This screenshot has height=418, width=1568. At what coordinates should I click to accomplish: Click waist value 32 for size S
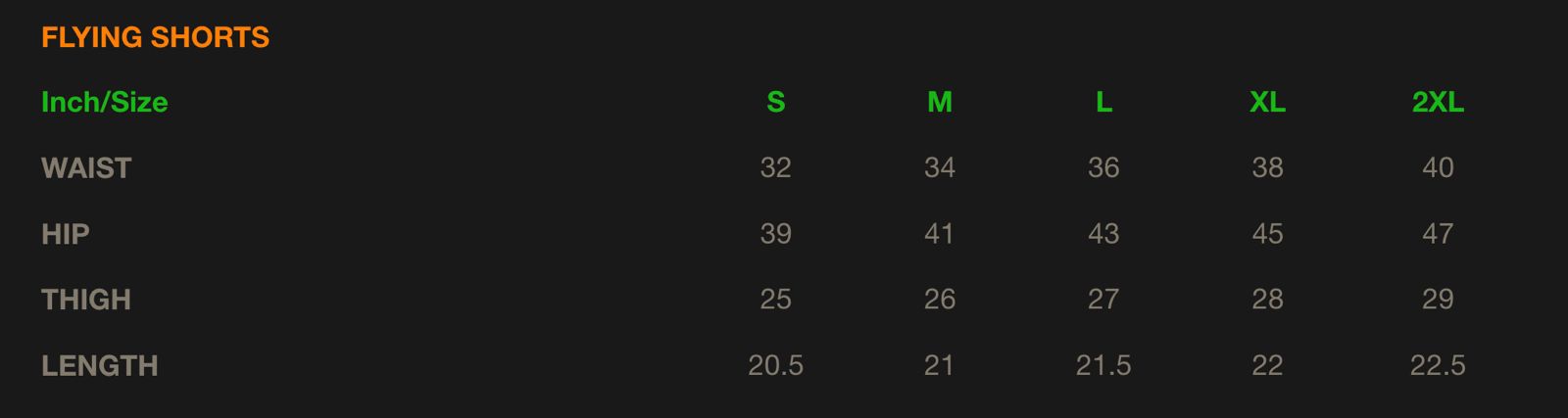tap(775, 168)
